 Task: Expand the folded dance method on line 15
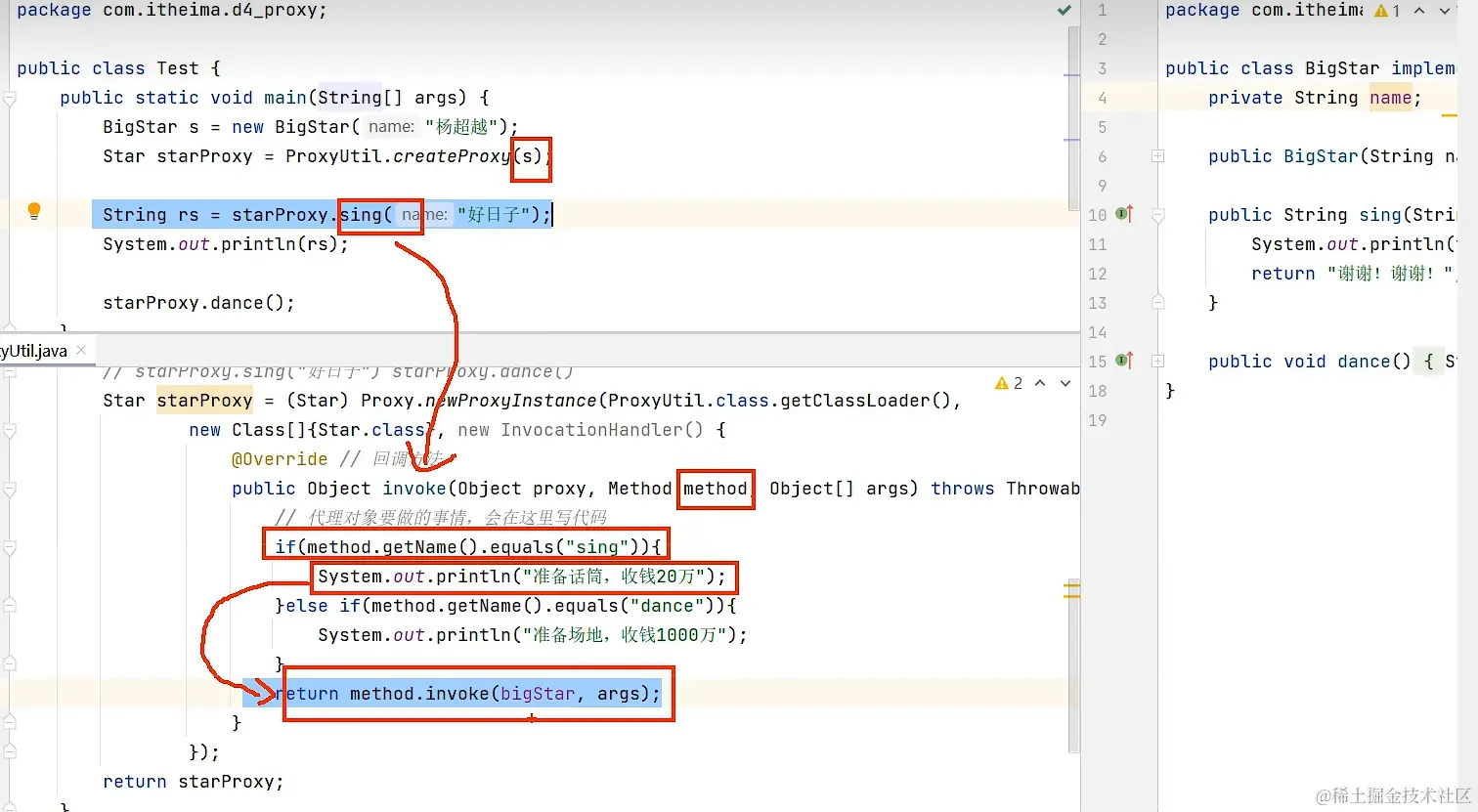(1157, 362)
